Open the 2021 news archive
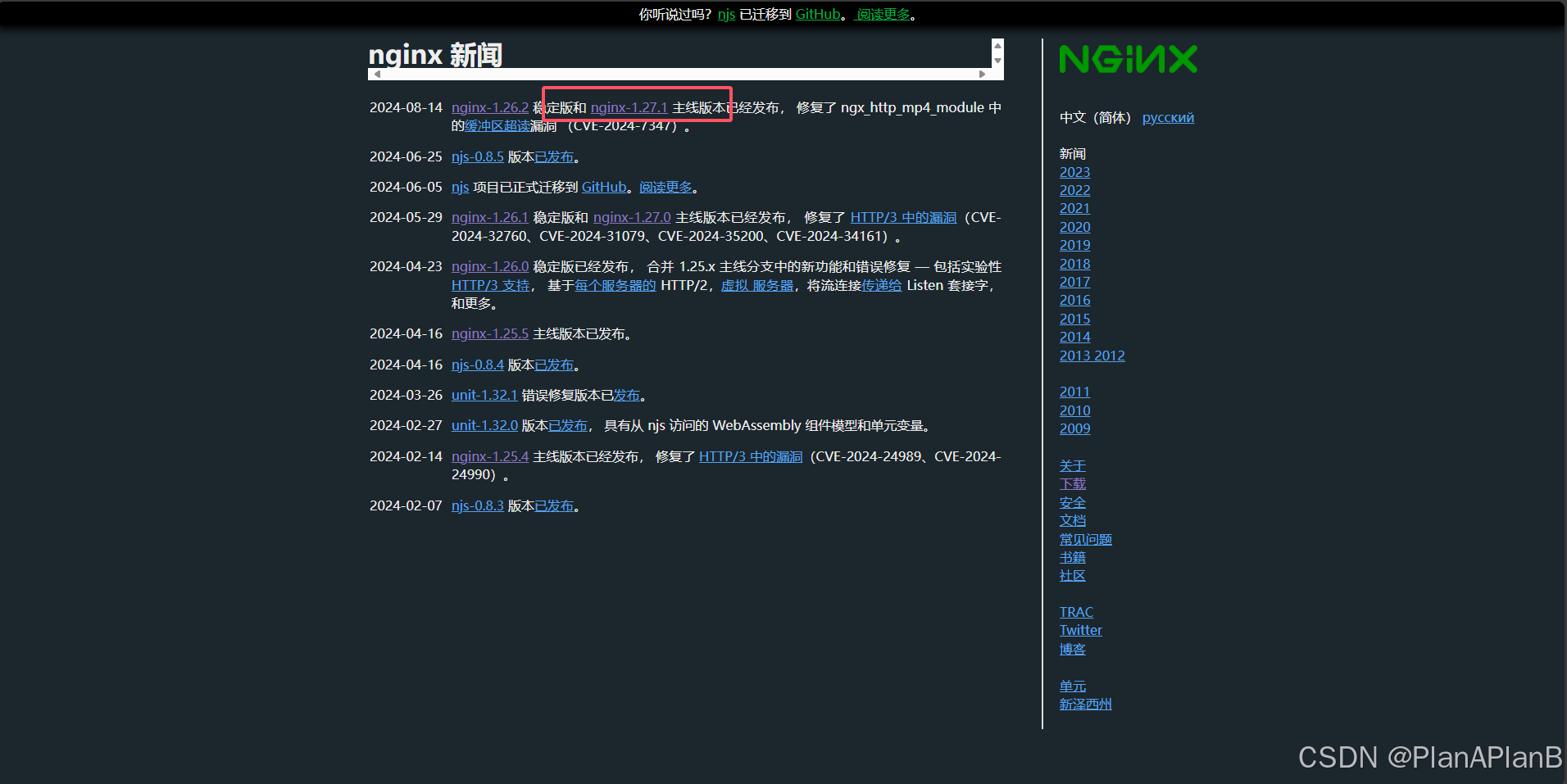This screenshot has height=784, width=1567. [1074, 209]
